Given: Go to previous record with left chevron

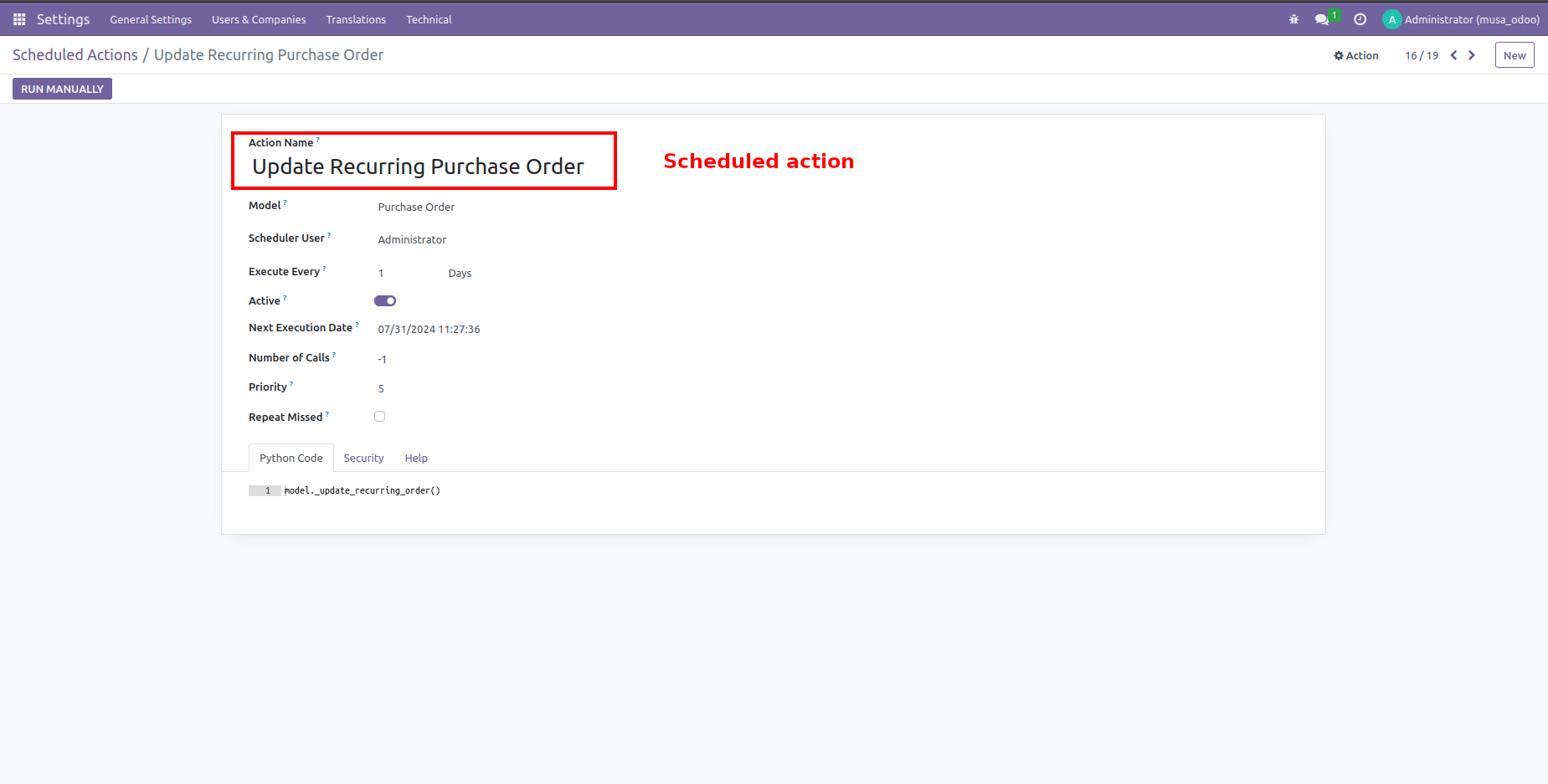Looking at the screenshot, I should (1453, 55).
